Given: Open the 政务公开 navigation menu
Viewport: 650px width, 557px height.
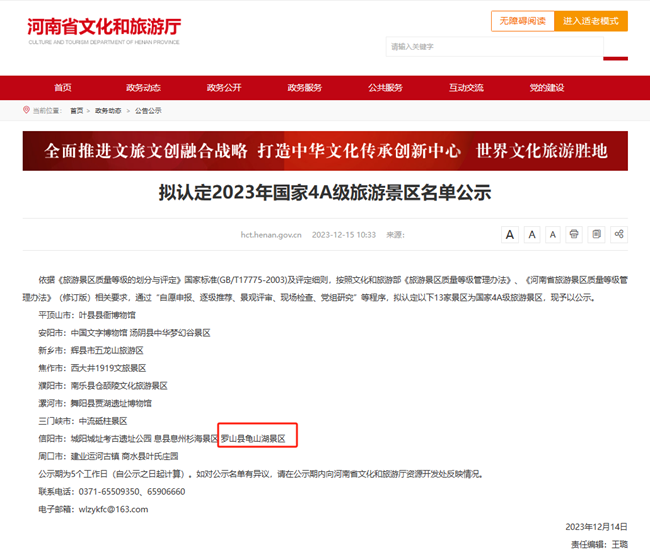Looking at the screenshot, I should 224,88.
